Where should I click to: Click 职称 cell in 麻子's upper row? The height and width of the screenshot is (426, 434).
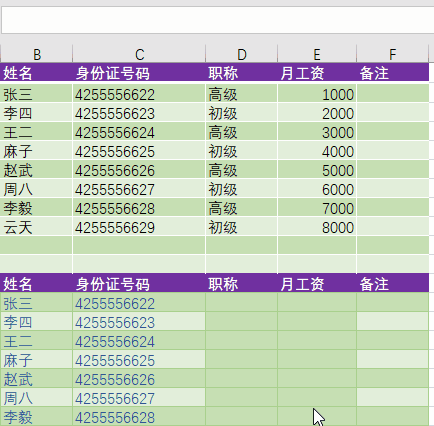pos(242,151)
